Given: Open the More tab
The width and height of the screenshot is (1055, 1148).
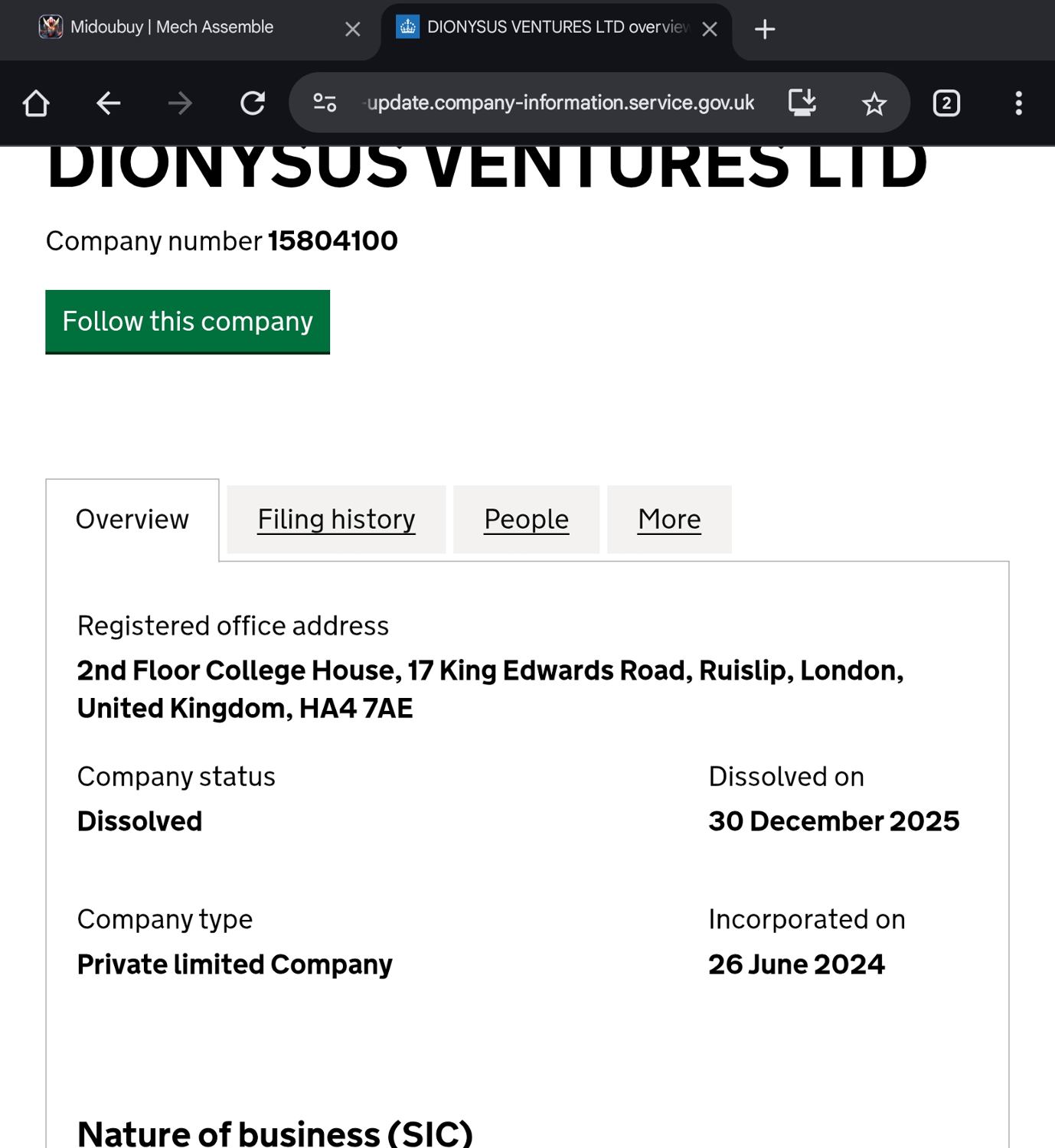Looking at the screenshot, I should (x=669, y=520).
